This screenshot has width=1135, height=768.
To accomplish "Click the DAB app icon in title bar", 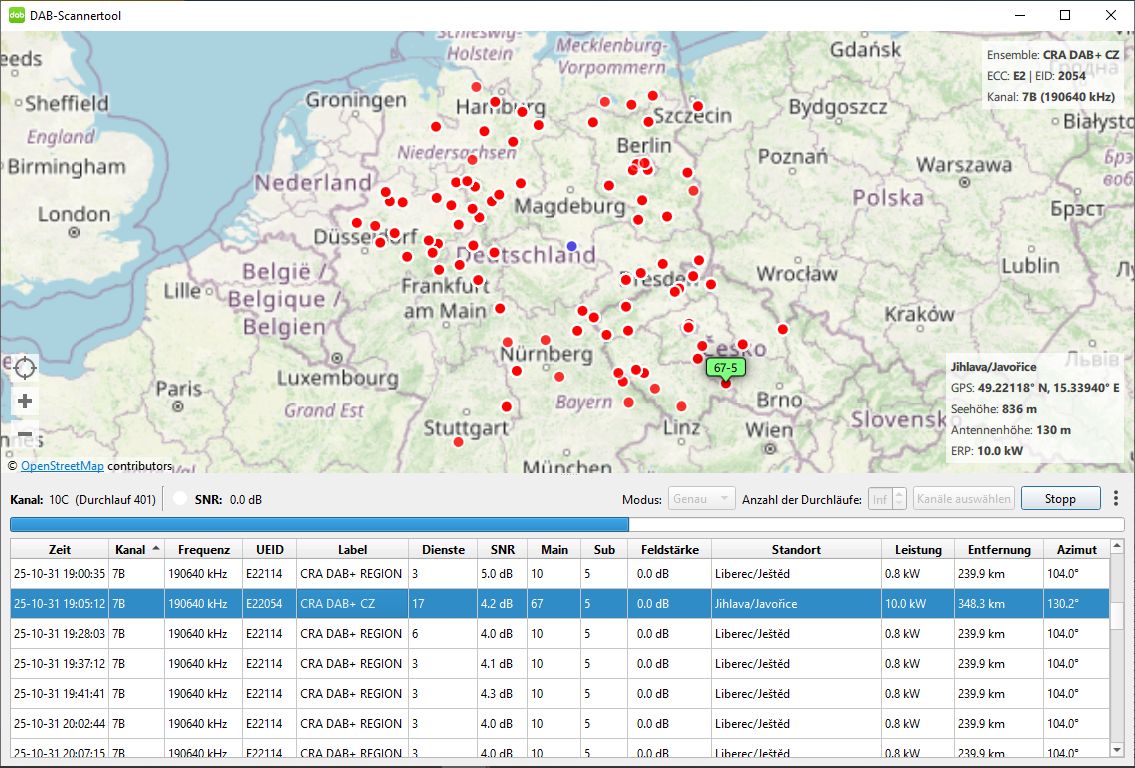I will tap(17, 15).
